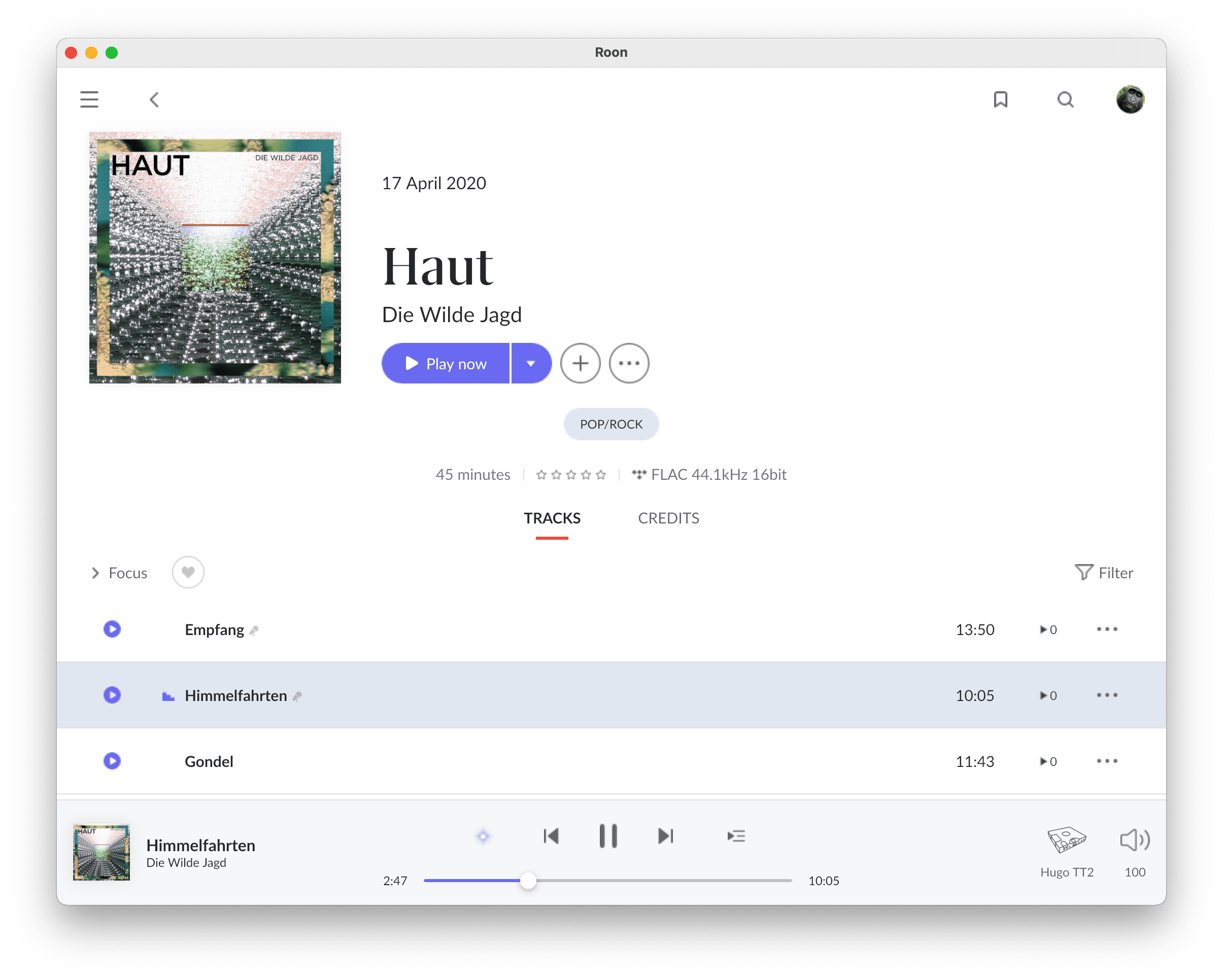Toggle the heart favorite filter
This screenshot has height=980, width=1223.
pyautogui.click(x=188, y=572)
